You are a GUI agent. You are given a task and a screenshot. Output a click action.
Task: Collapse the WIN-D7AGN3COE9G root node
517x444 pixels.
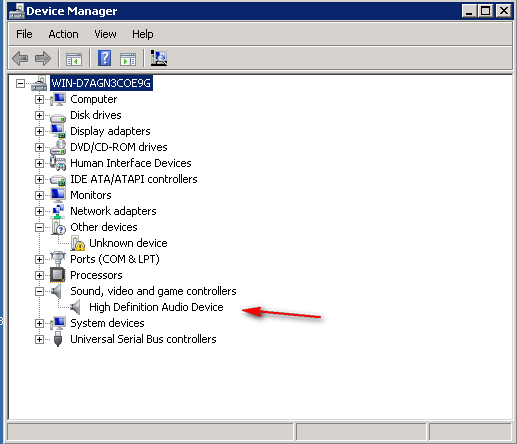(20, 83)
